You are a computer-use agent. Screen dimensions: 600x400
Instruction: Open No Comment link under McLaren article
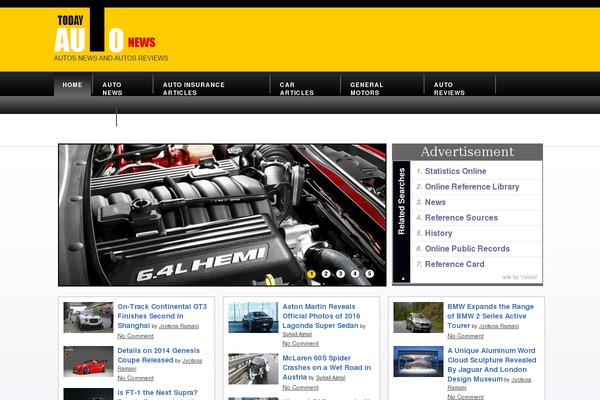pos(300,388)
